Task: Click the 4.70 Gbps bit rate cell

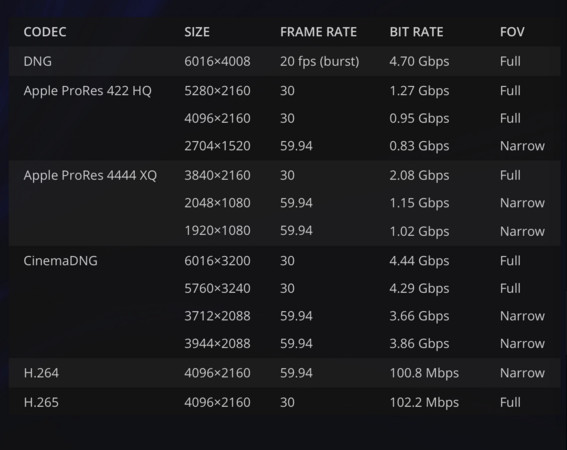Action: pyautogui.click(x=419, y=62)
